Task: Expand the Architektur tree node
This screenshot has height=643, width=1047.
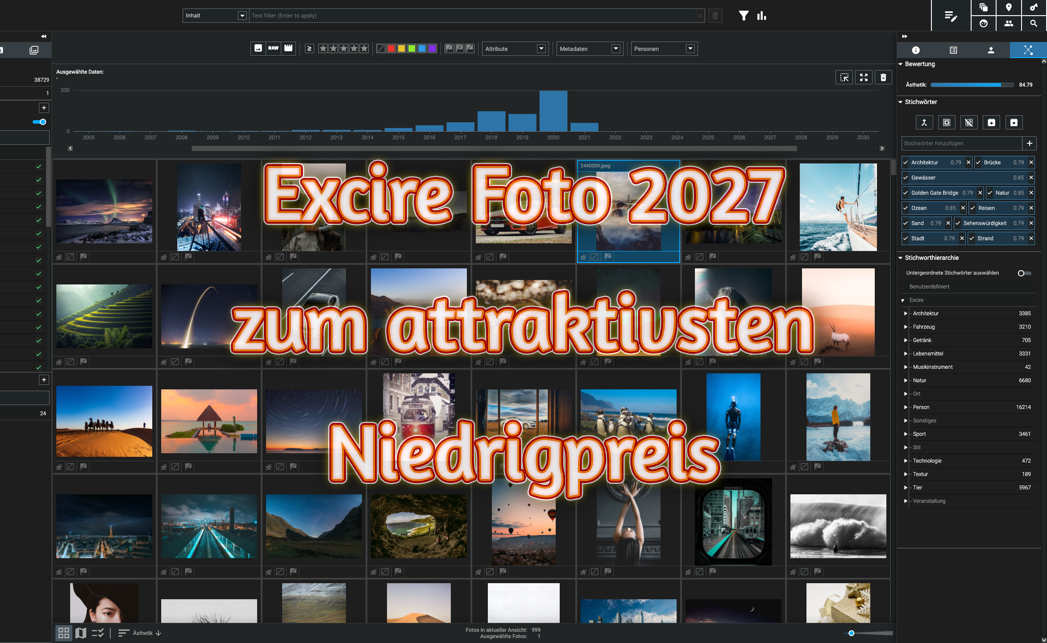Action: [x=906, y=313]
